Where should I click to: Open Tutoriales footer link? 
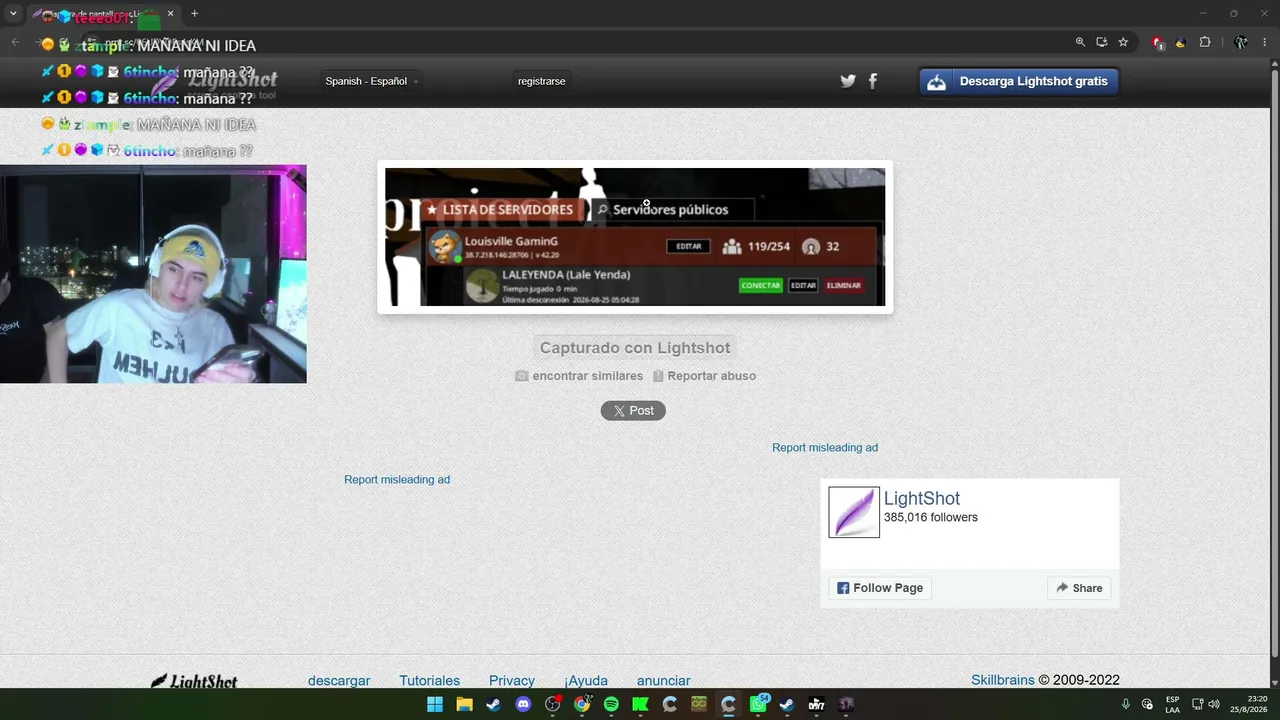[429, 681]
